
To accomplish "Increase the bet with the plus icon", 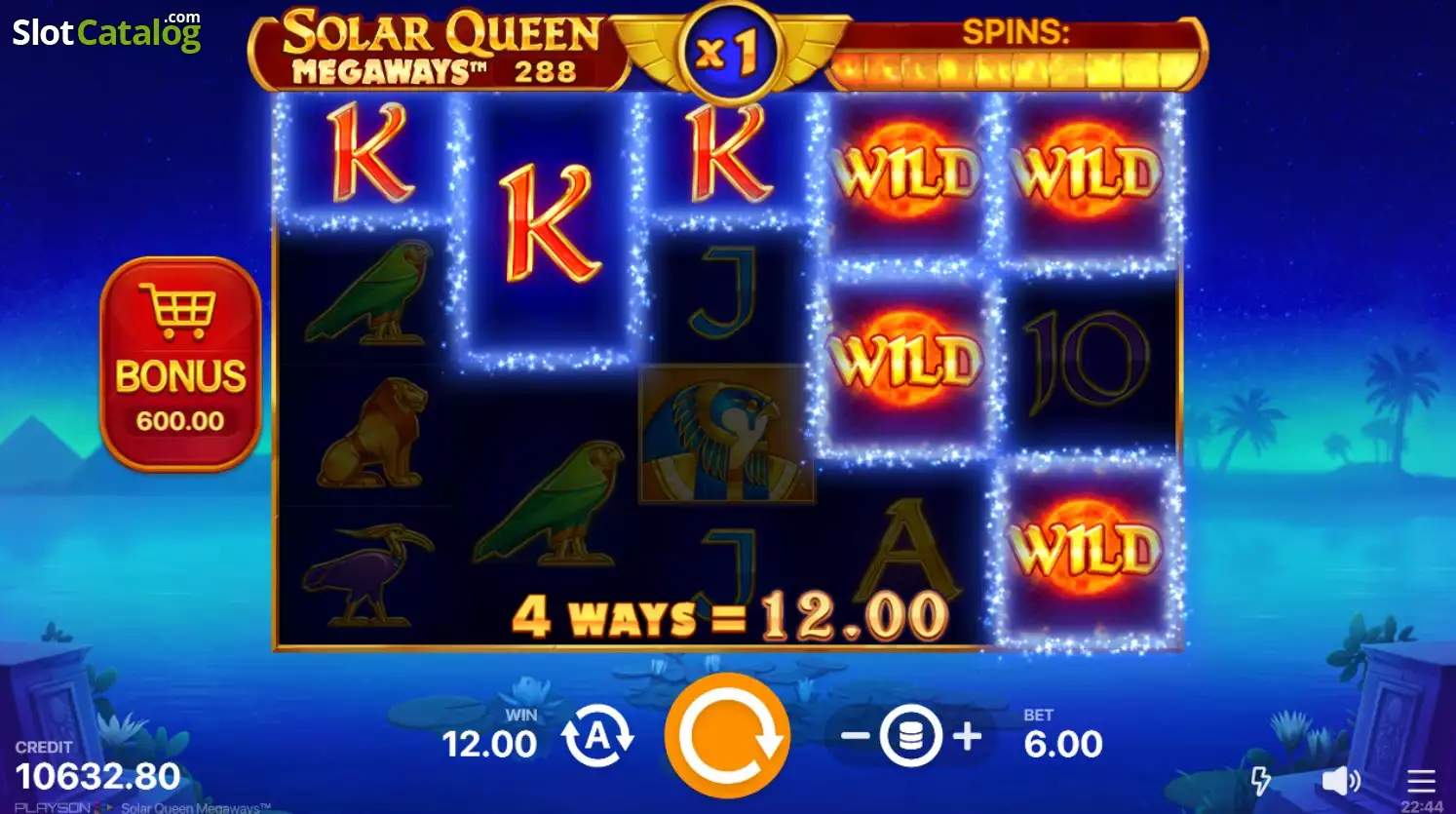I will click(967, 736).
